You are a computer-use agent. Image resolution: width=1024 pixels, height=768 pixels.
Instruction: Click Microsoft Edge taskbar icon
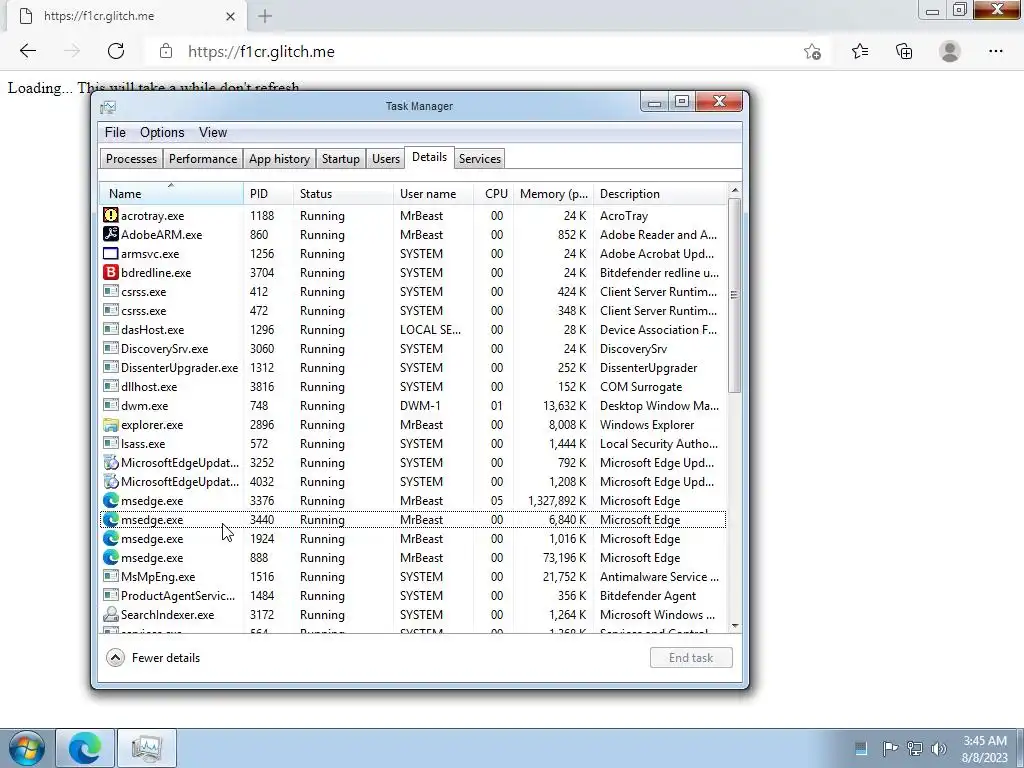[86, 748]
